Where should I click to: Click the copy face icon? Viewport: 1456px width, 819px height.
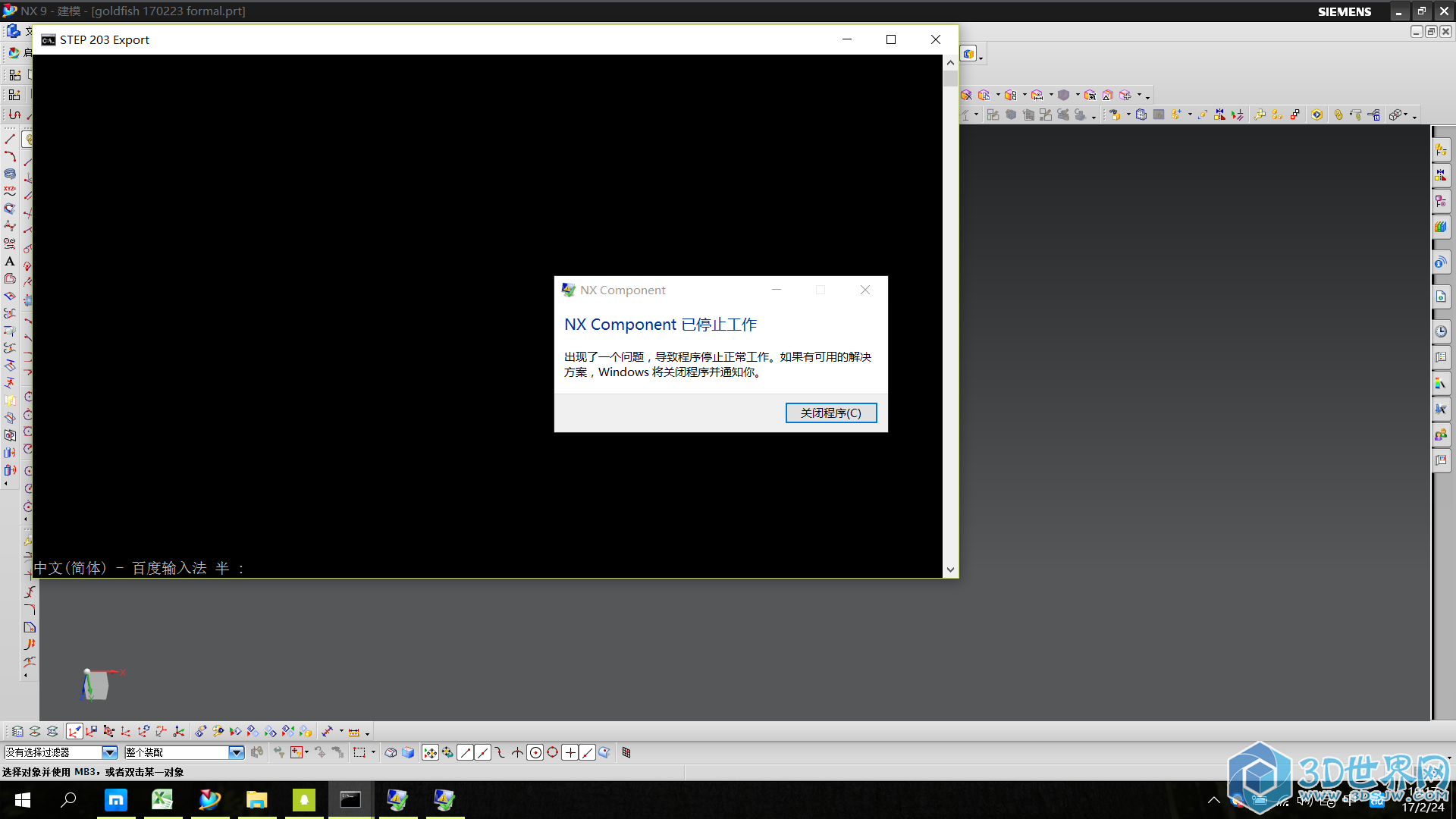pos(984,95)
